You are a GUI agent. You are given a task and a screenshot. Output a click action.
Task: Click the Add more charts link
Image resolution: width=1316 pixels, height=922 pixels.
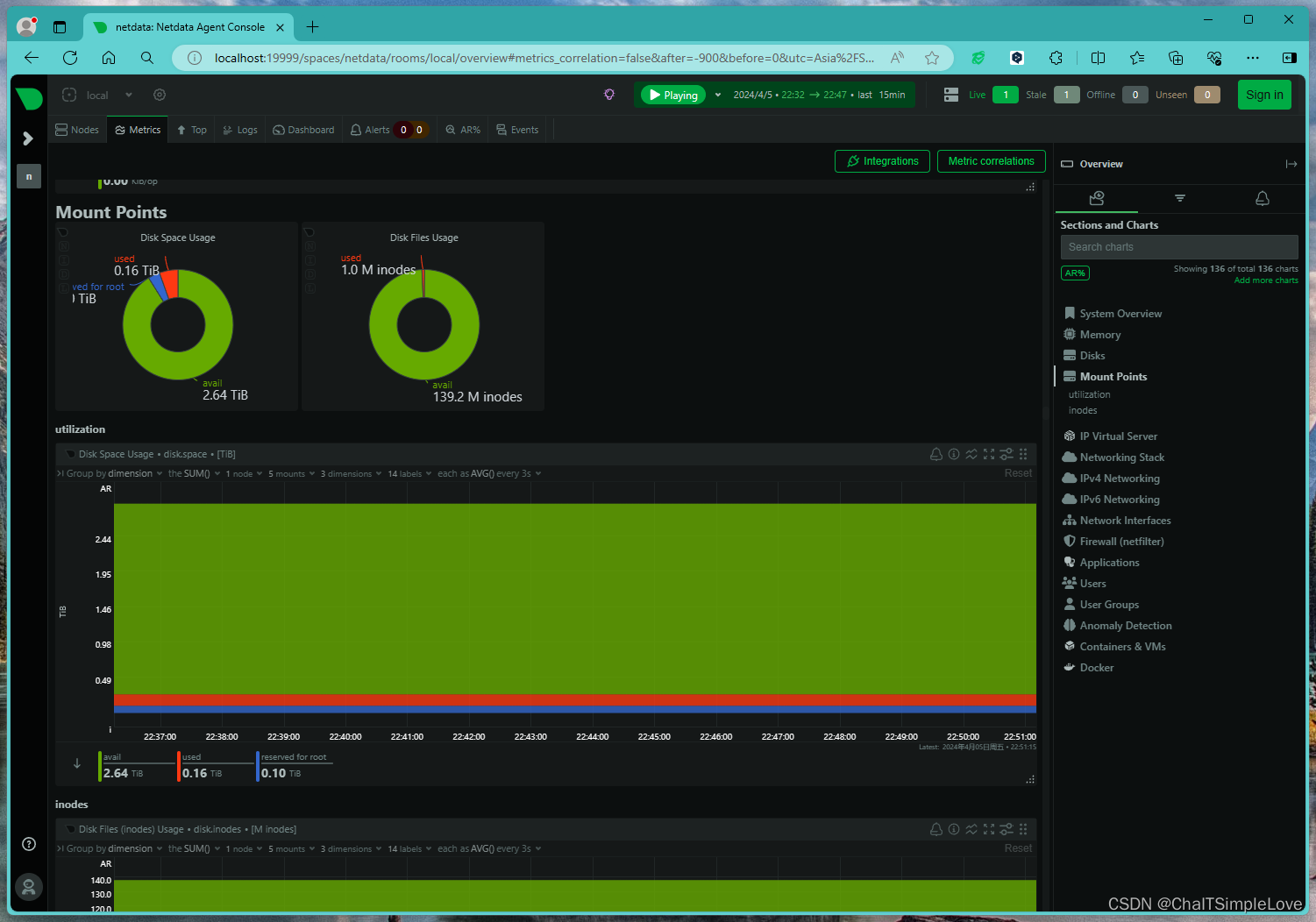(x=1266, y=280)
